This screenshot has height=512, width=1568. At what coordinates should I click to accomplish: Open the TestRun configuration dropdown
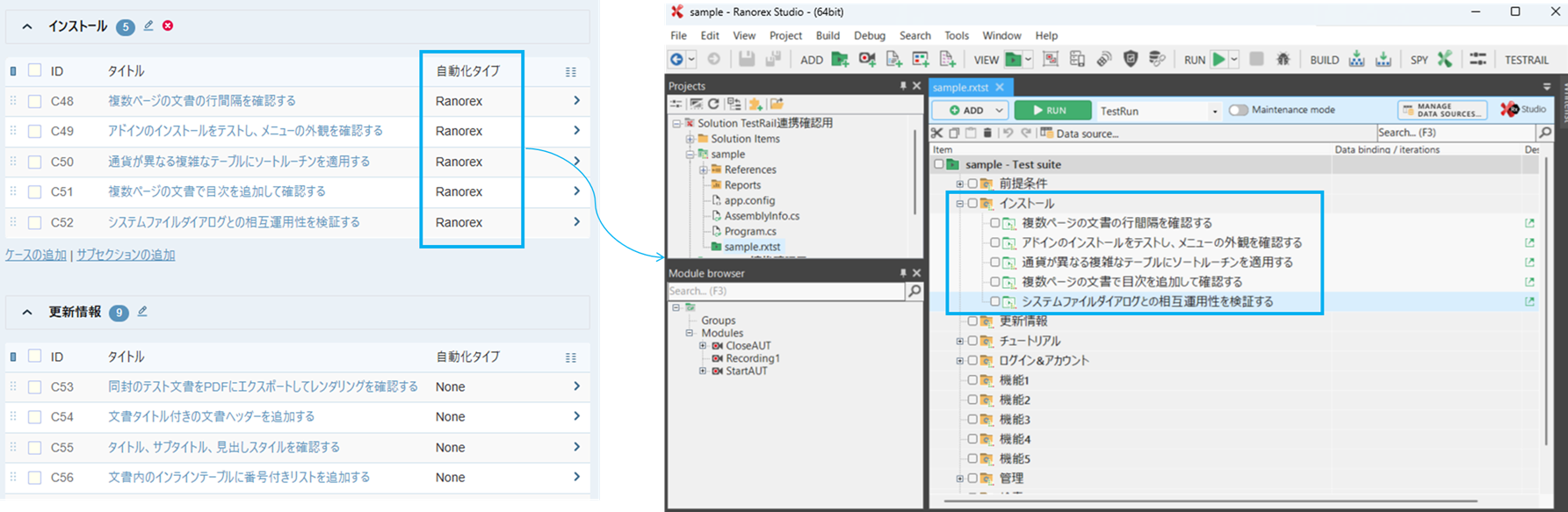(1214, 112)
